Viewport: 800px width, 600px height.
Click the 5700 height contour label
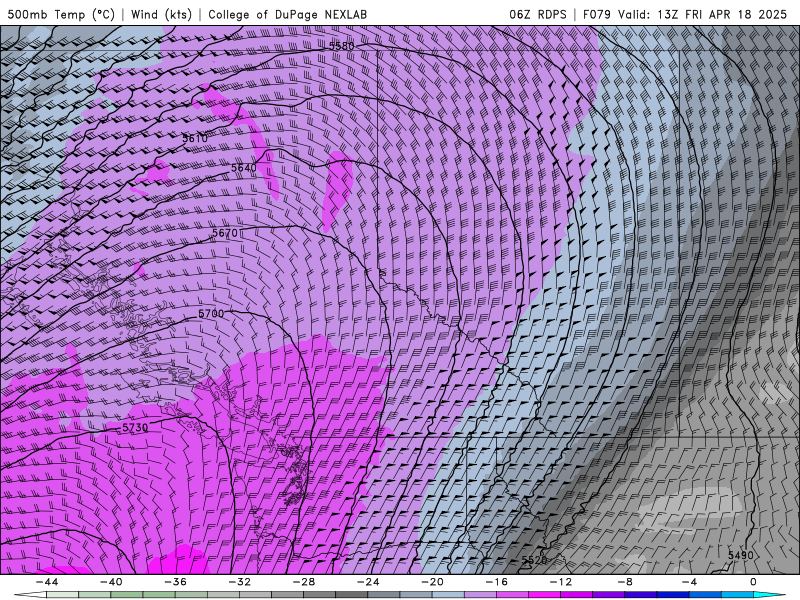211,313
